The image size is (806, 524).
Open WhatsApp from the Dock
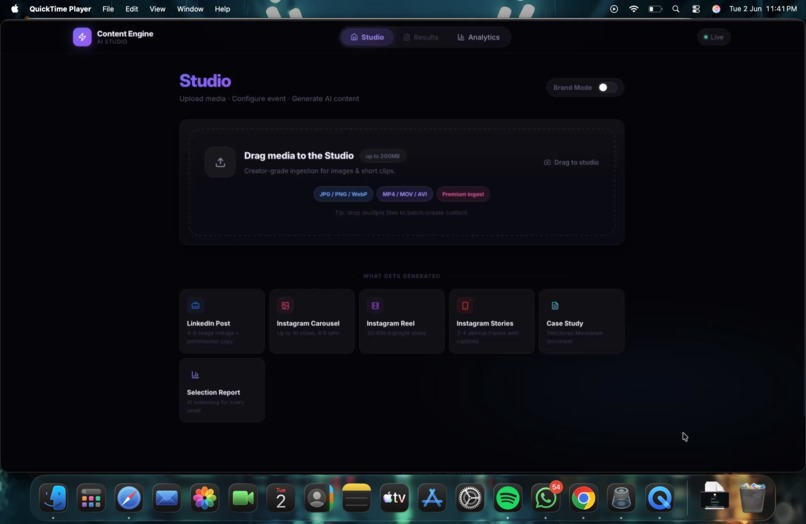[x=545, y=498]
